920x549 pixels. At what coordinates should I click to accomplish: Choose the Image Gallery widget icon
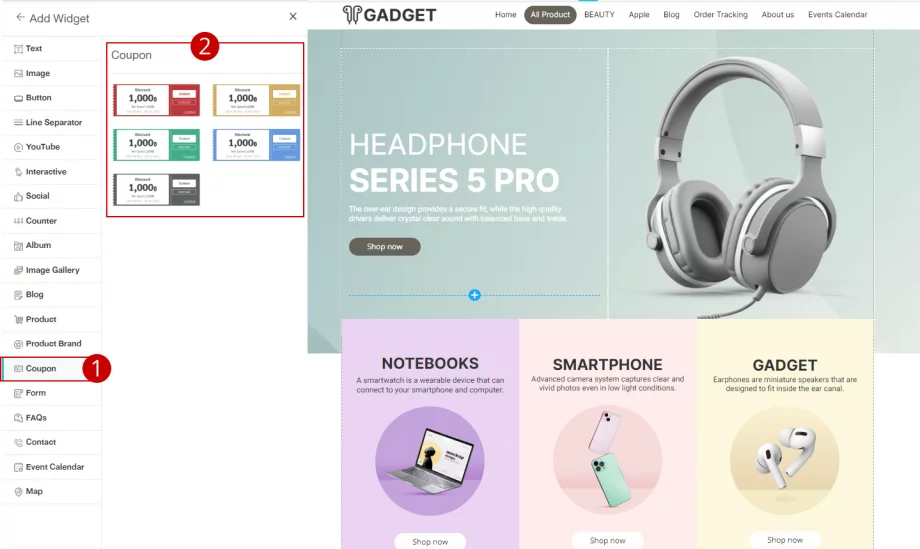tap(18, 270)
